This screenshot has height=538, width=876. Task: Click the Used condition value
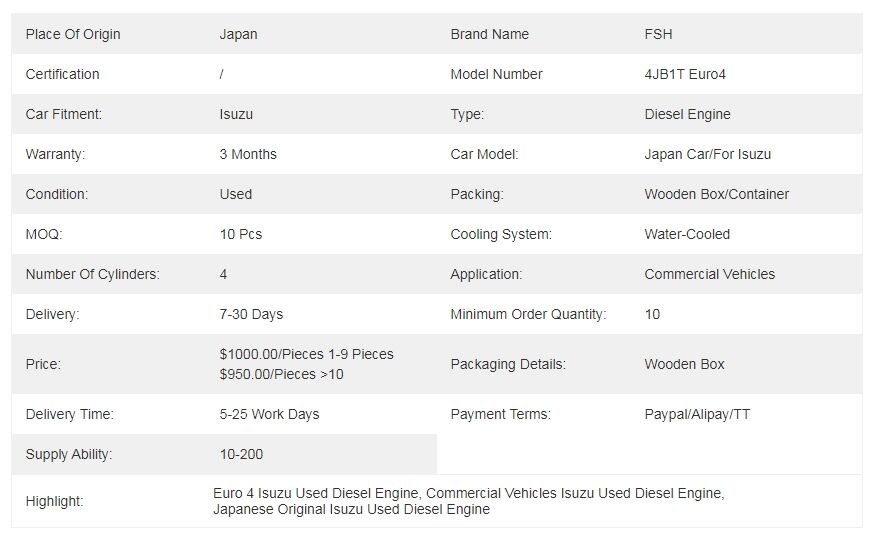click(235, 194)
